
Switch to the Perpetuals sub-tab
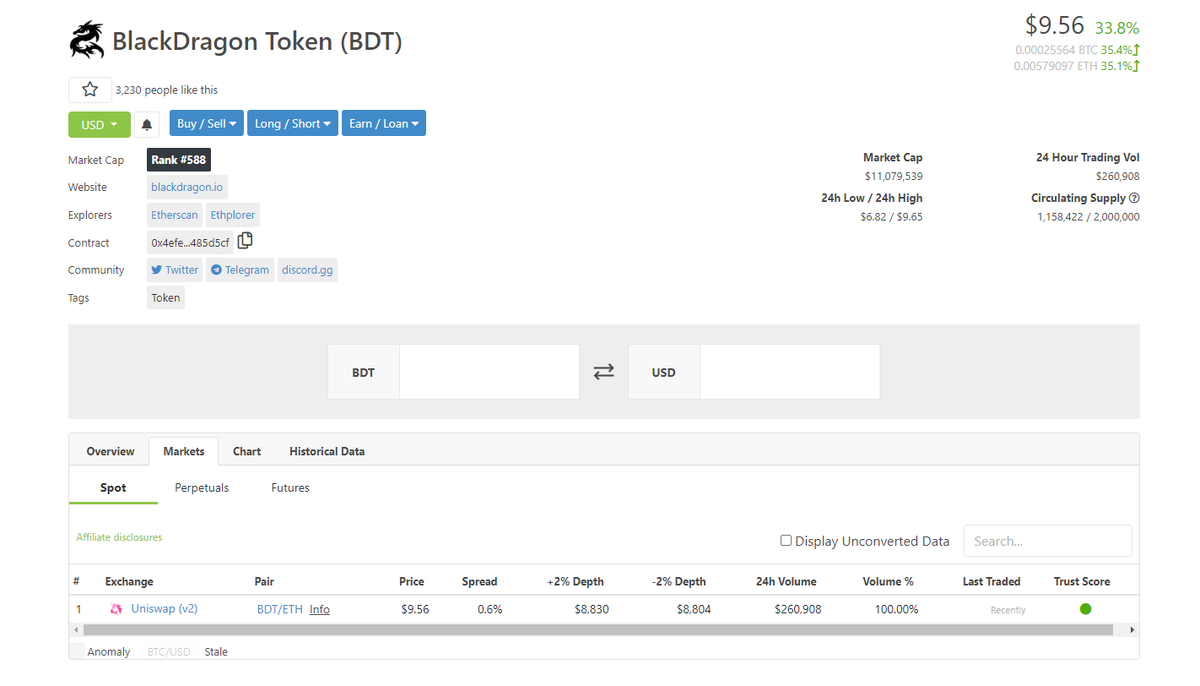click(x=202, y=488)
